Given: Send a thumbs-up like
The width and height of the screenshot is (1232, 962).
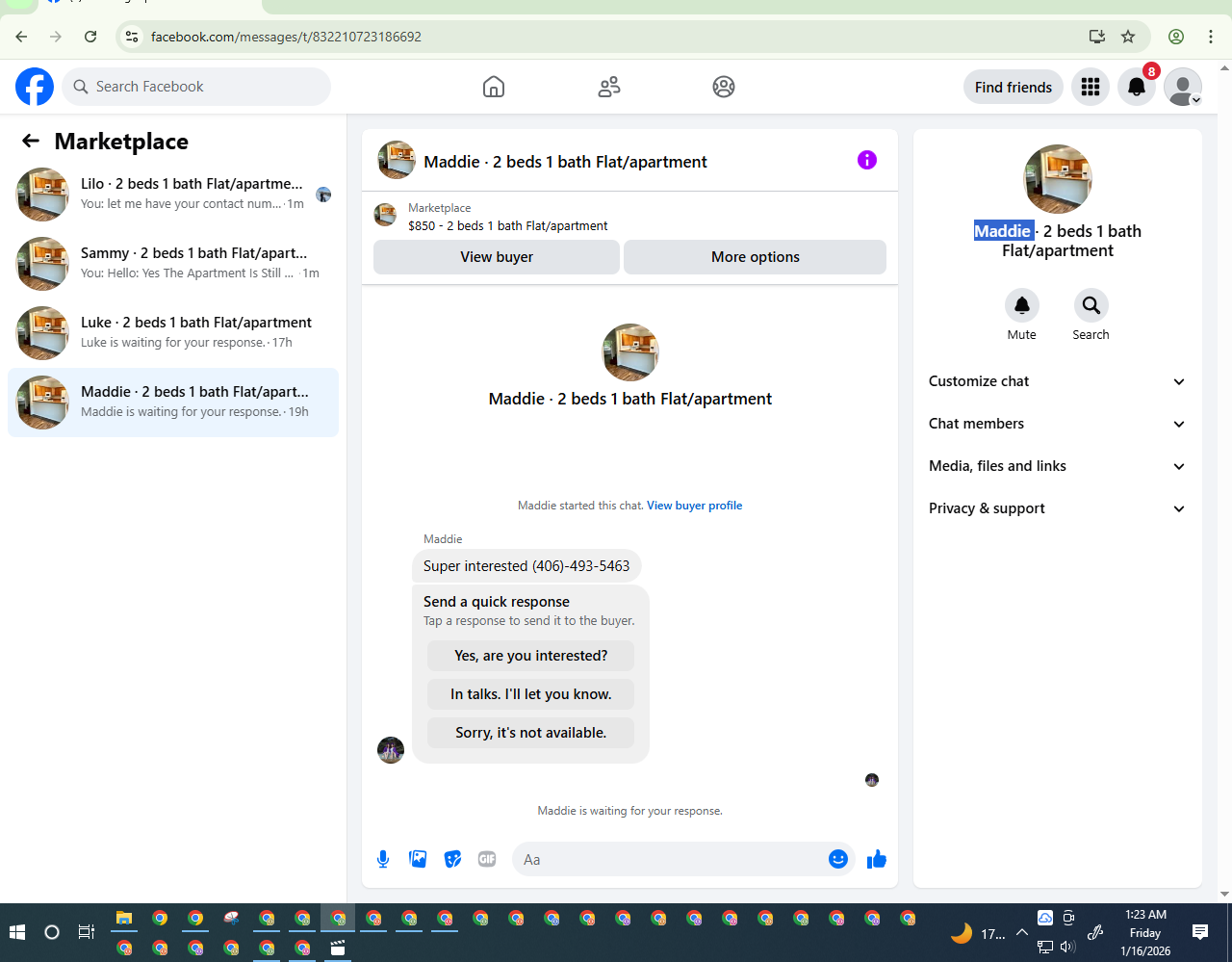Looking at the screenshot, I should (876, 859).
